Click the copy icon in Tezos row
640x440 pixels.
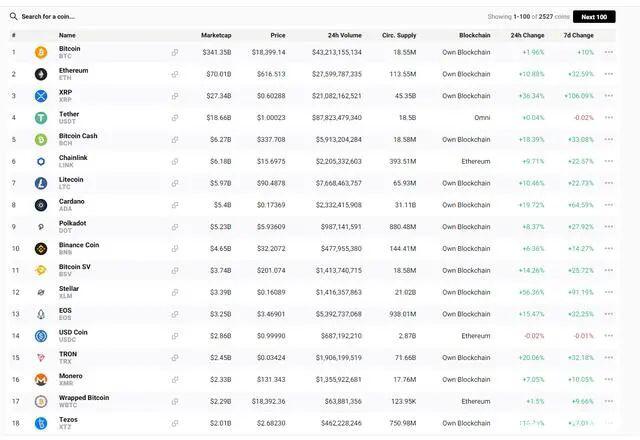(x=175, y=423)
